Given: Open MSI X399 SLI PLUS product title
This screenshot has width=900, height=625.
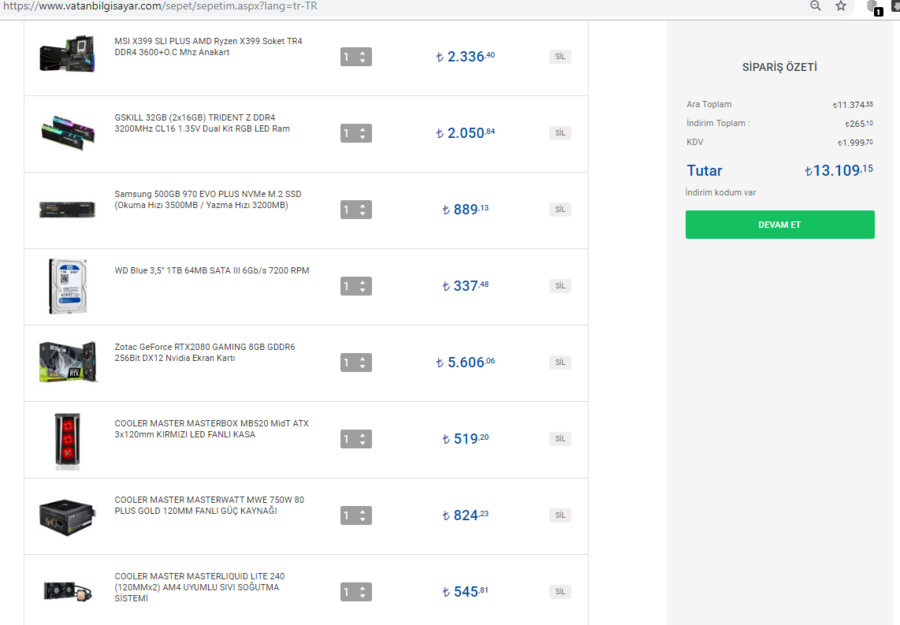Looking at the screenshot, I should (x=208, y=46).
